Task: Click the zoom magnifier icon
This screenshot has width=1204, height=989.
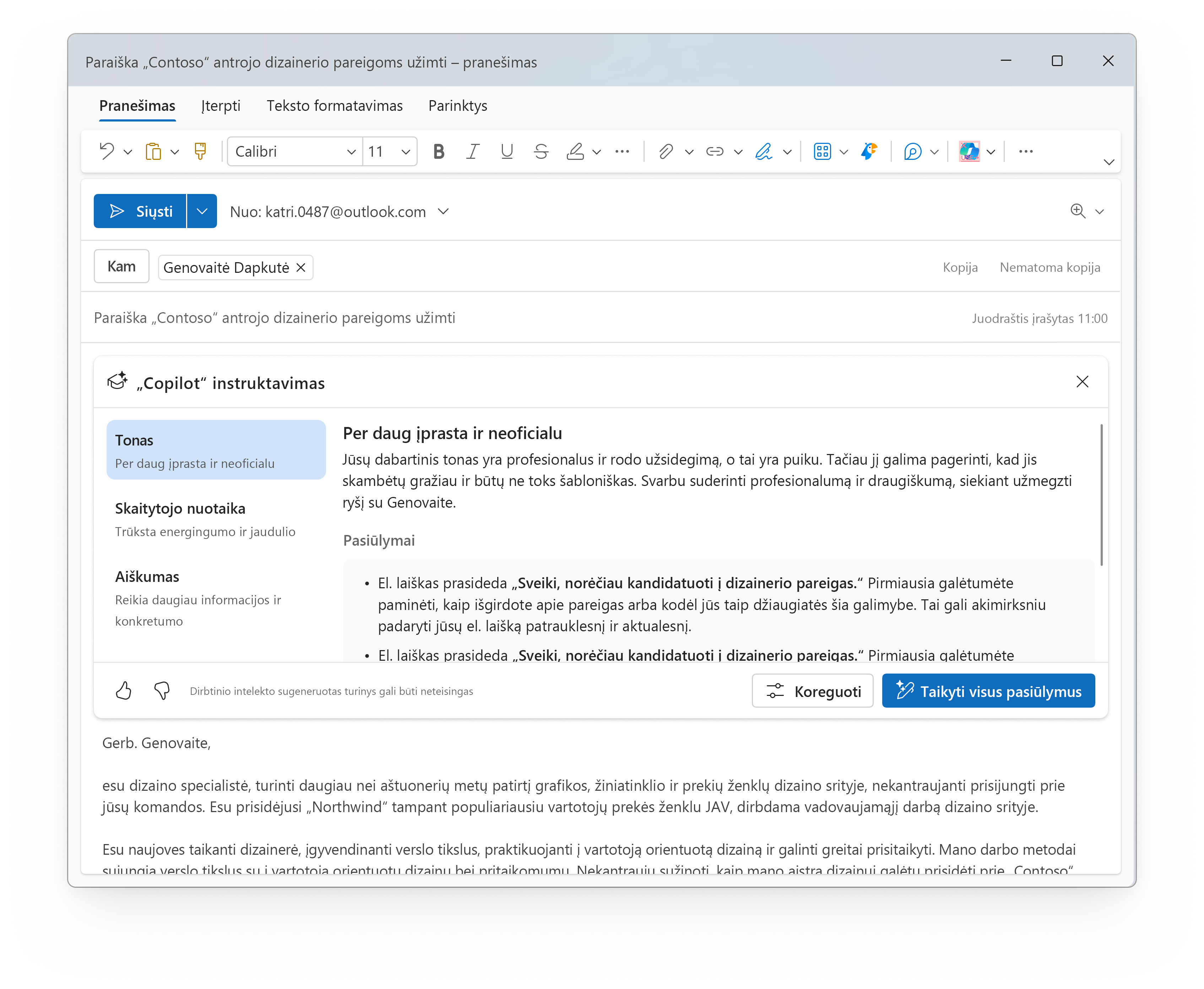Action: (1078, 211)
